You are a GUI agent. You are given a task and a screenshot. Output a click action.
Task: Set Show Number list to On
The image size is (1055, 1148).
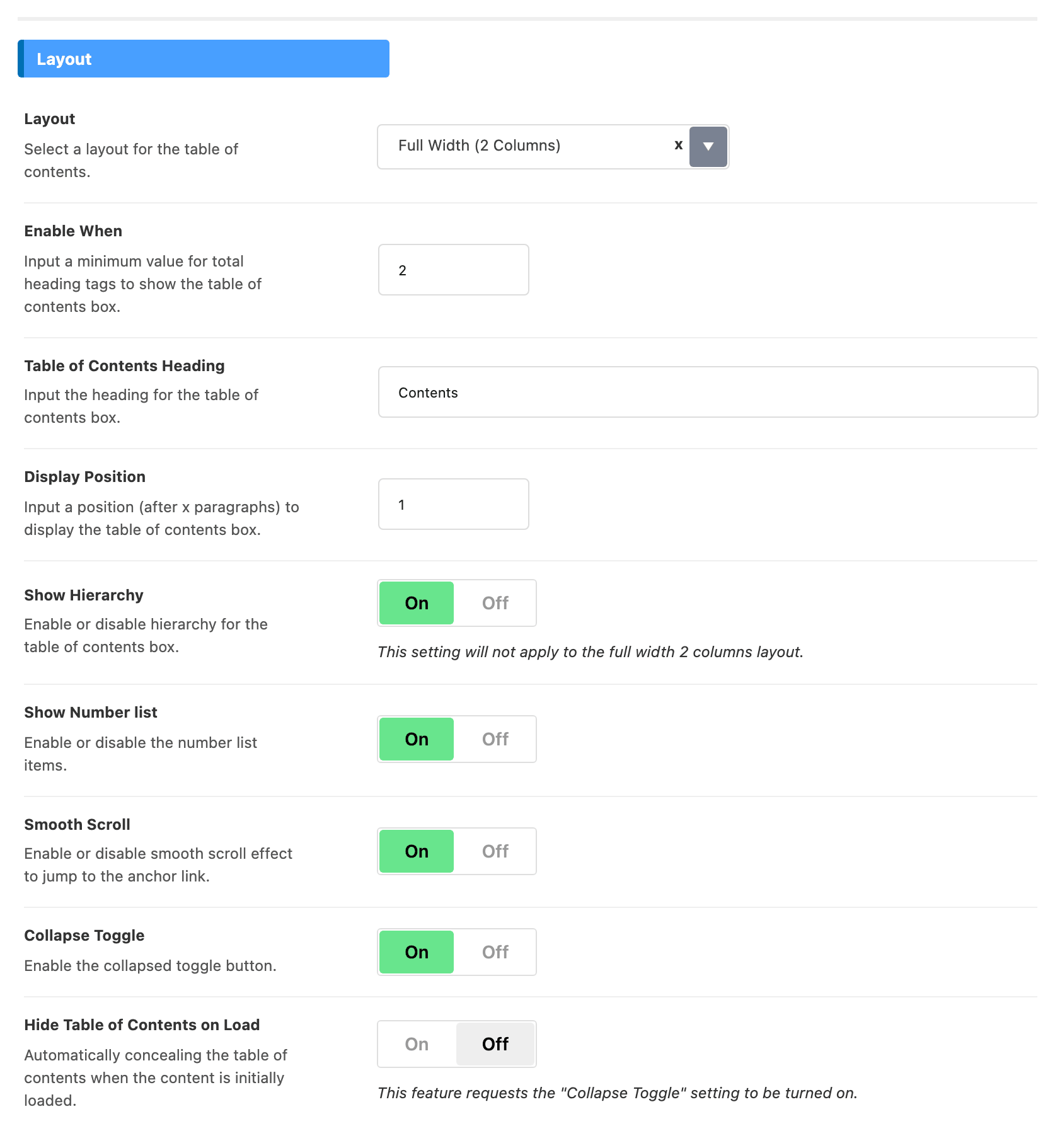(417, 739)
